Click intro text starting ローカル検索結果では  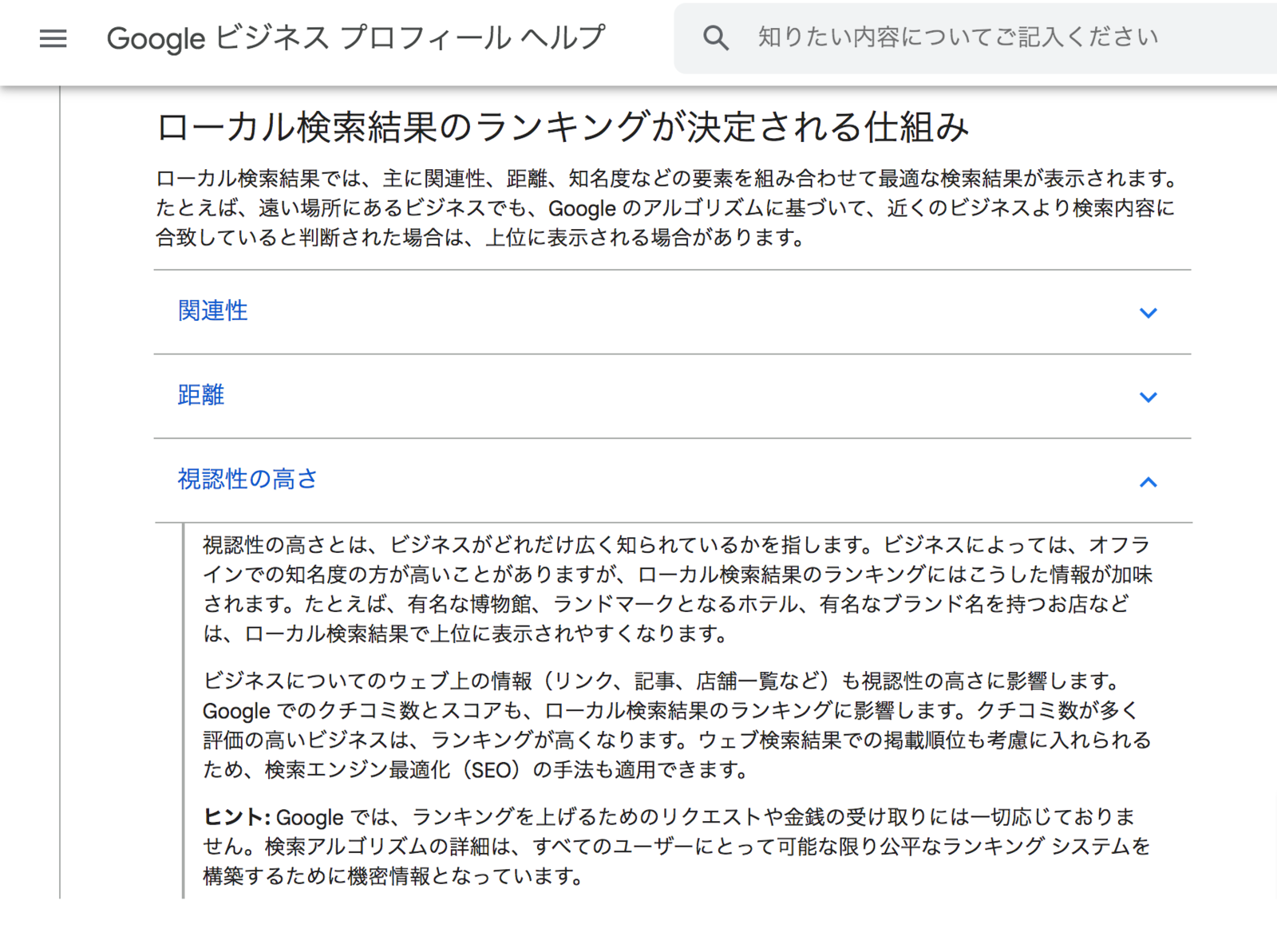coord(666,208)
